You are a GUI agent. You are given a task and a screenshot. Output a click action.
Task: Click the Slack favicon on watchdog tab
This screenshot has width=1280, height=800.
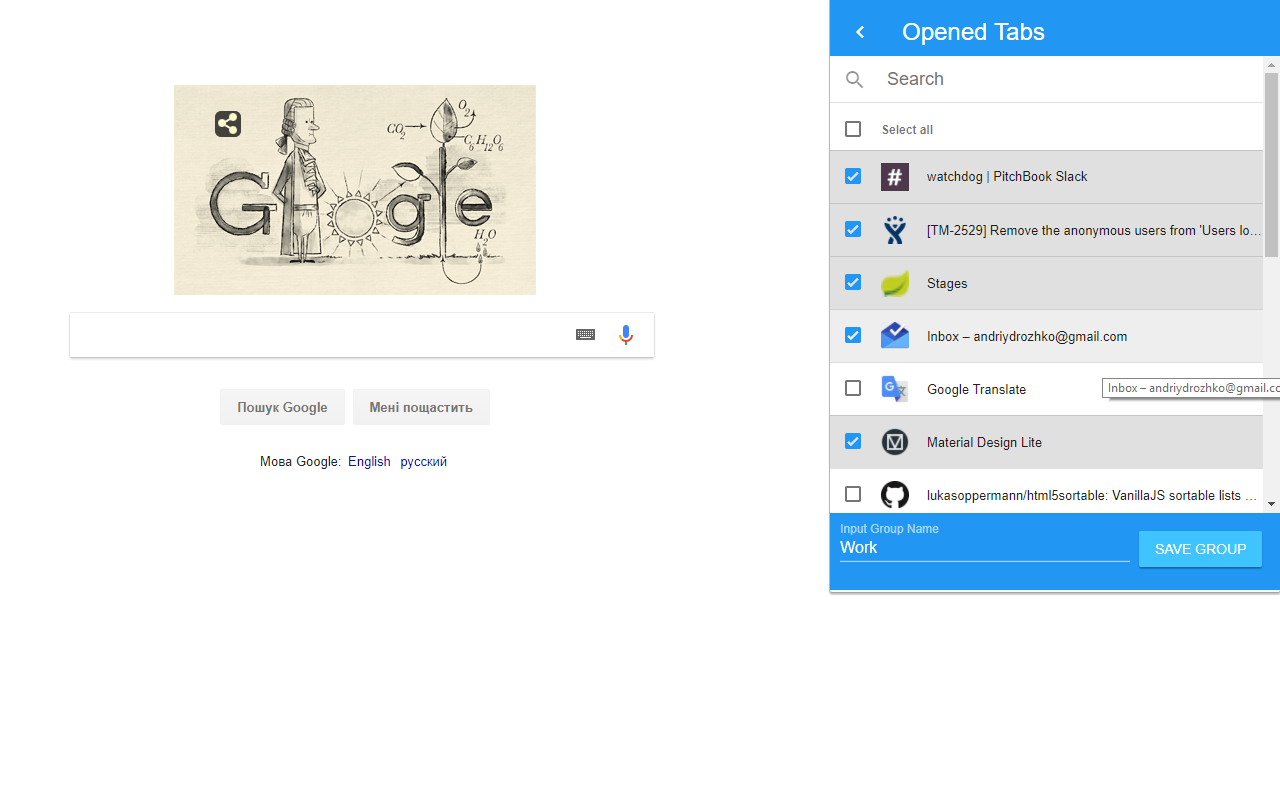pyautogui.click(x=894, y=176)
